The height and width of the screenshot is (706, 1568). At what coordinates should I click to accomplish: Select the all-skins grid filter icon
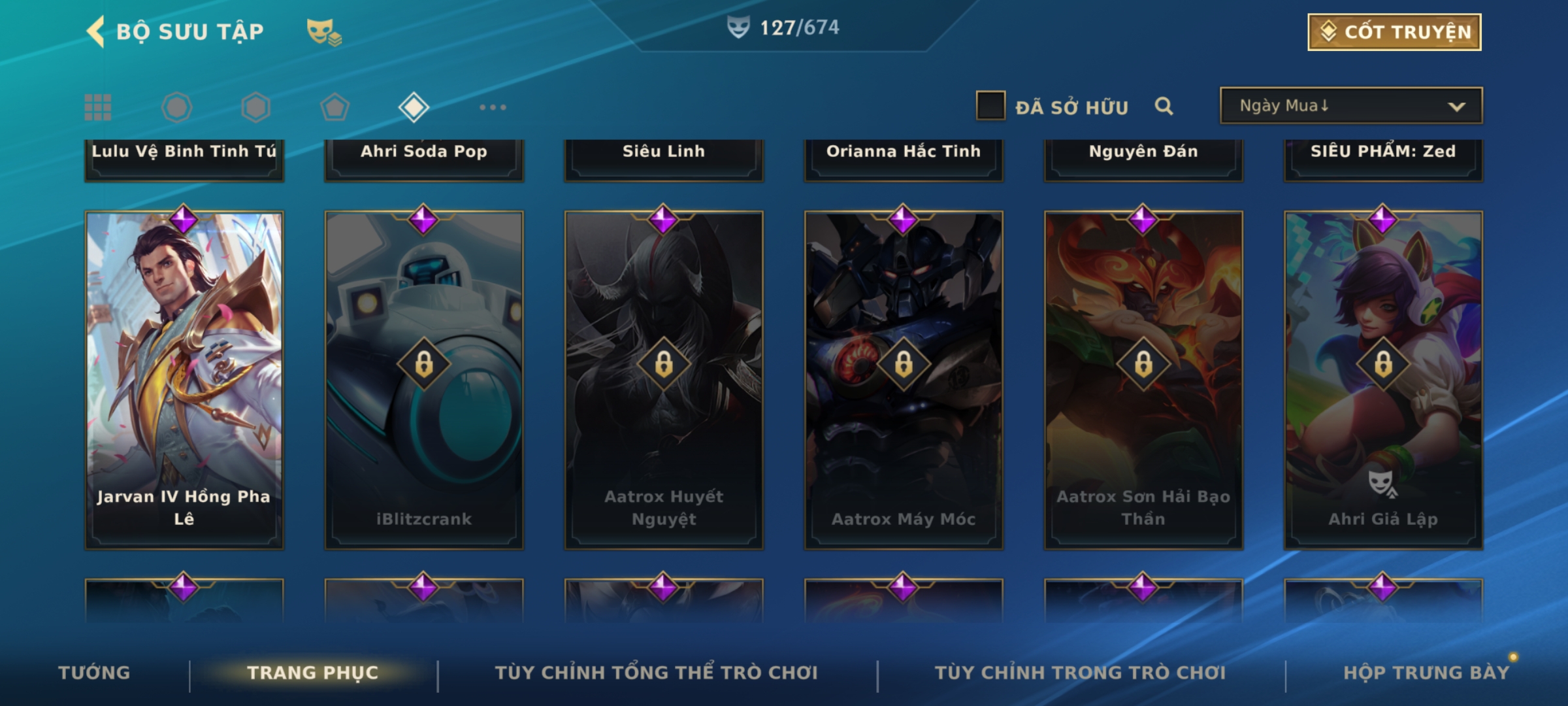point(98,107)
